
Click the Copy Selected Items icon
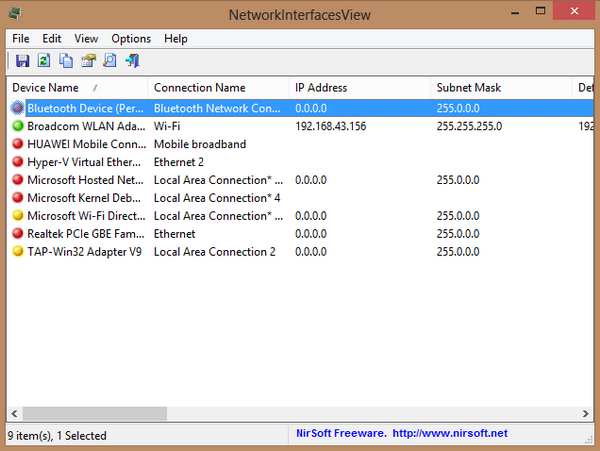click(66, 61)
